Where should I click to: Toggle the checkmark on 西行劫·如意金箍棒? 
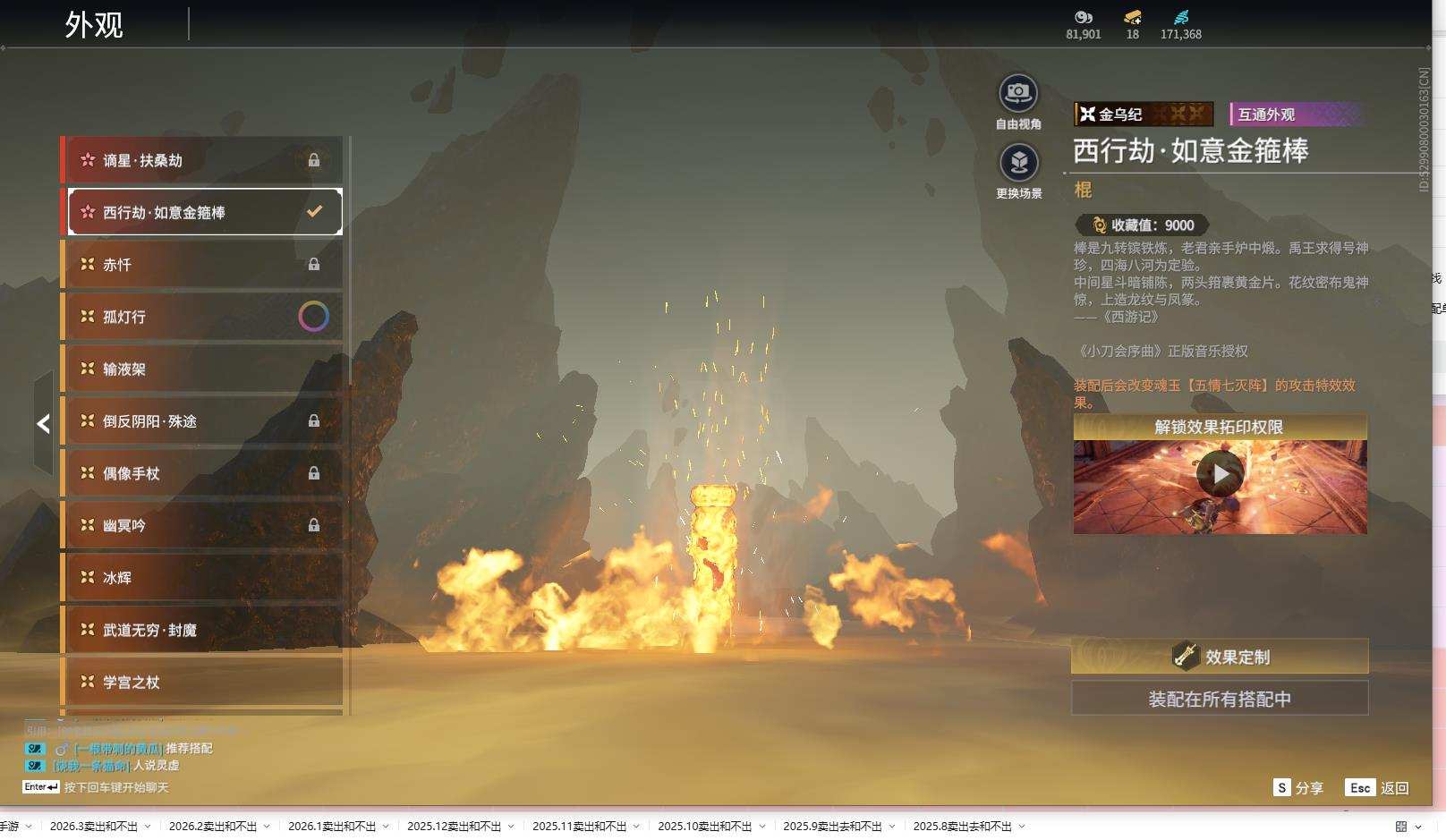(x=314, y=212)
